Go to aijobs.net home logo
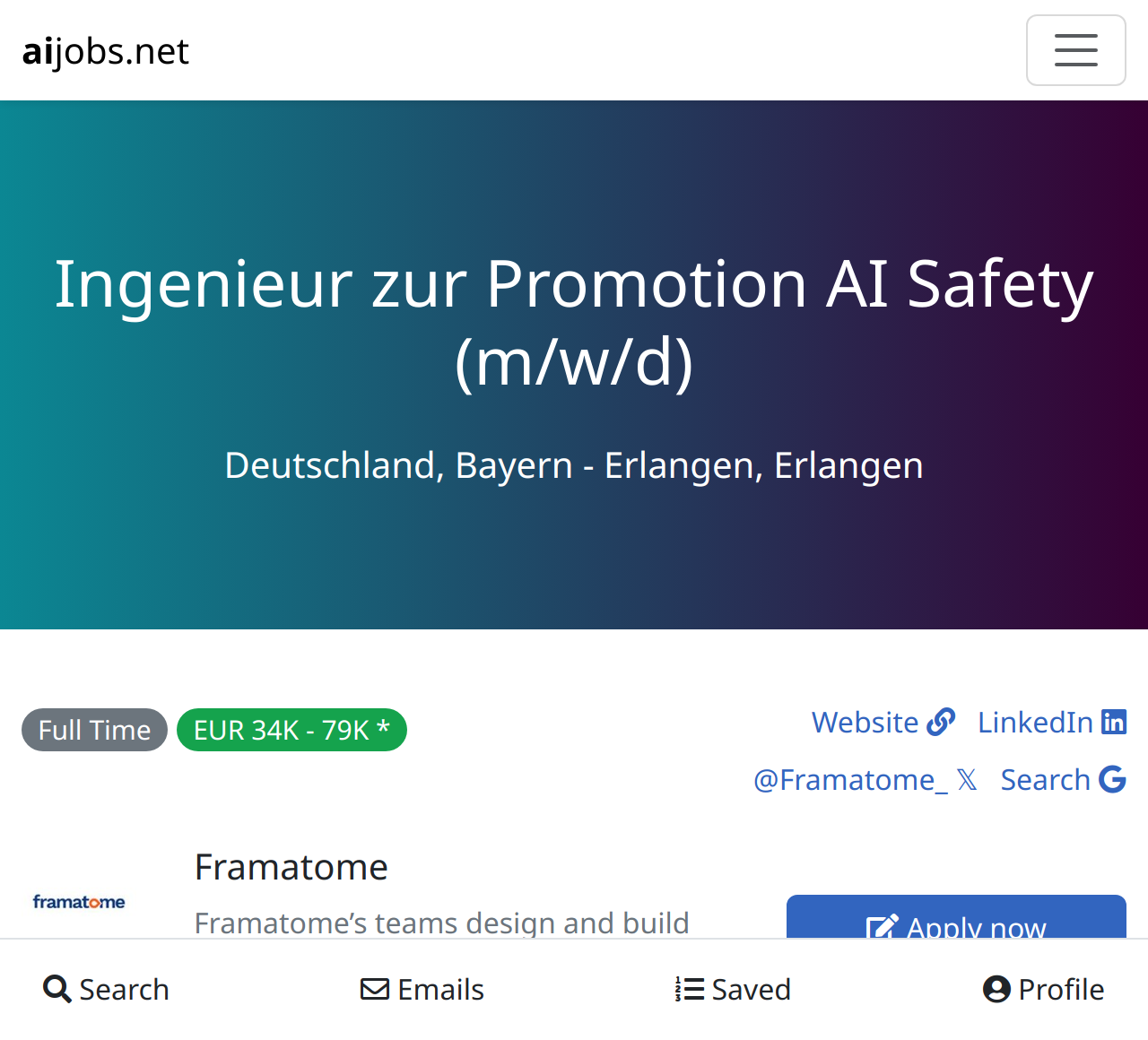The height and width of the screenshot is (1040, 1148). pyautogui.click(x=105, y=51)
